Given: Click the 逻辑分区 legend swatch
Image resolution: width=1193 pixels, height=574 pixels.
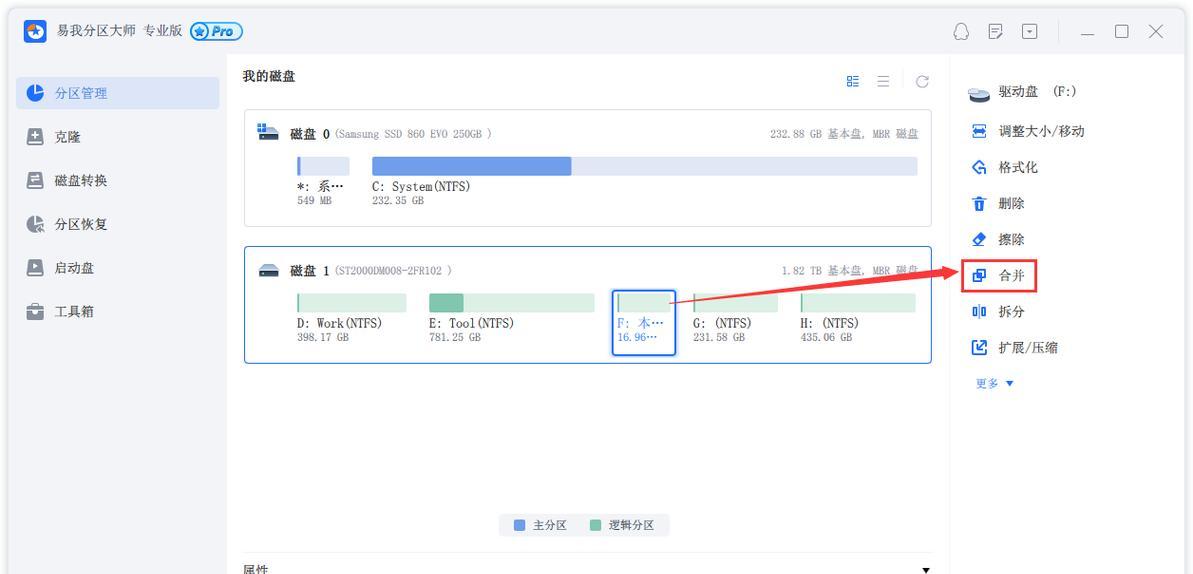Looking at the screenshot, I should coord(595,525).
